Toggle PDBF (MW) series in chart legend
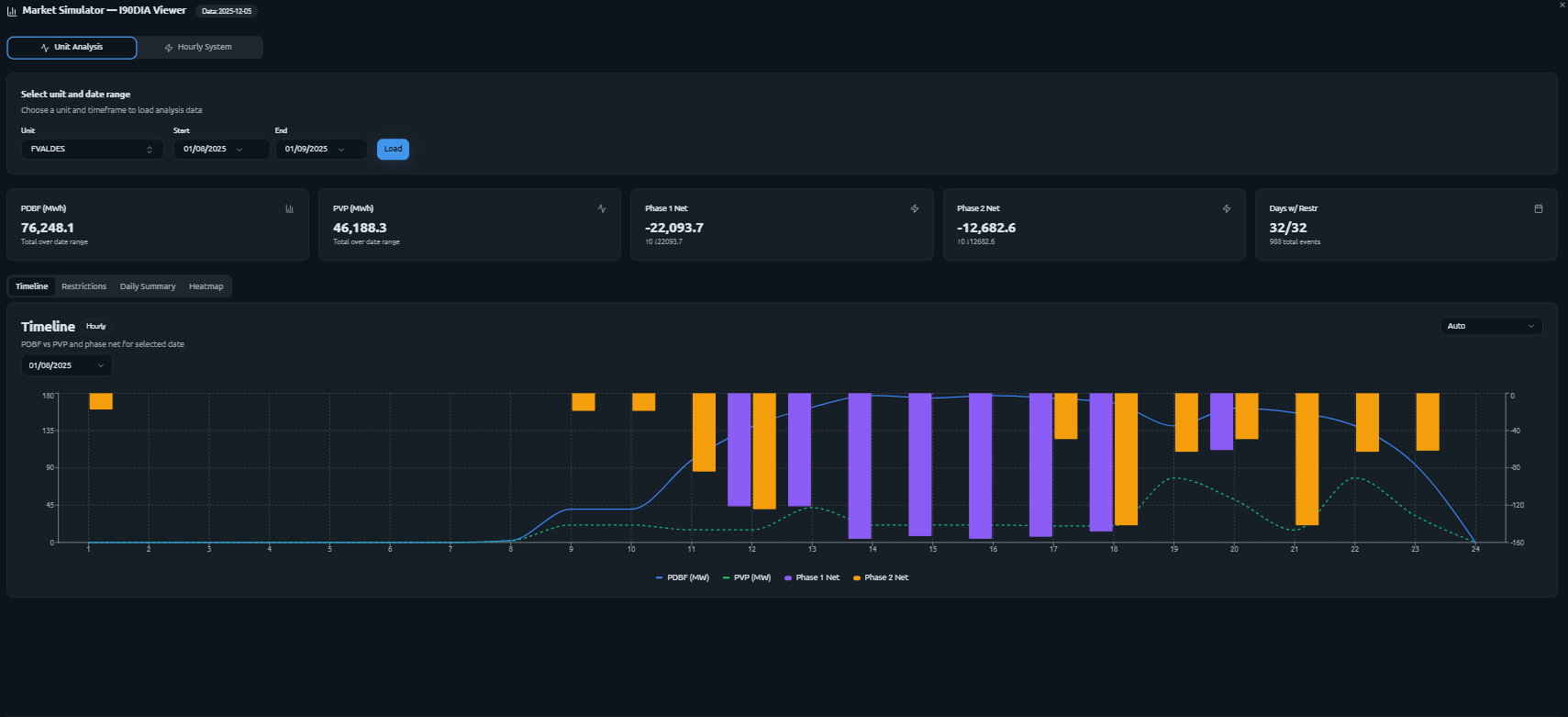 pyautogui.click(x=683, y=577)
